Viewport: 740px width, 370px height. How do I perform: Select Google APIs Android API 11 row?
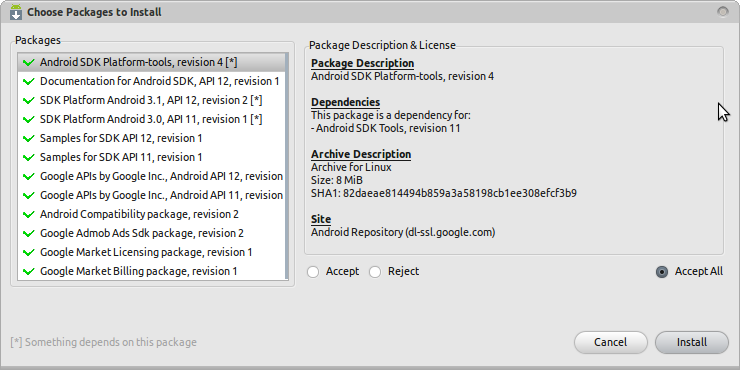click(151, 195)
